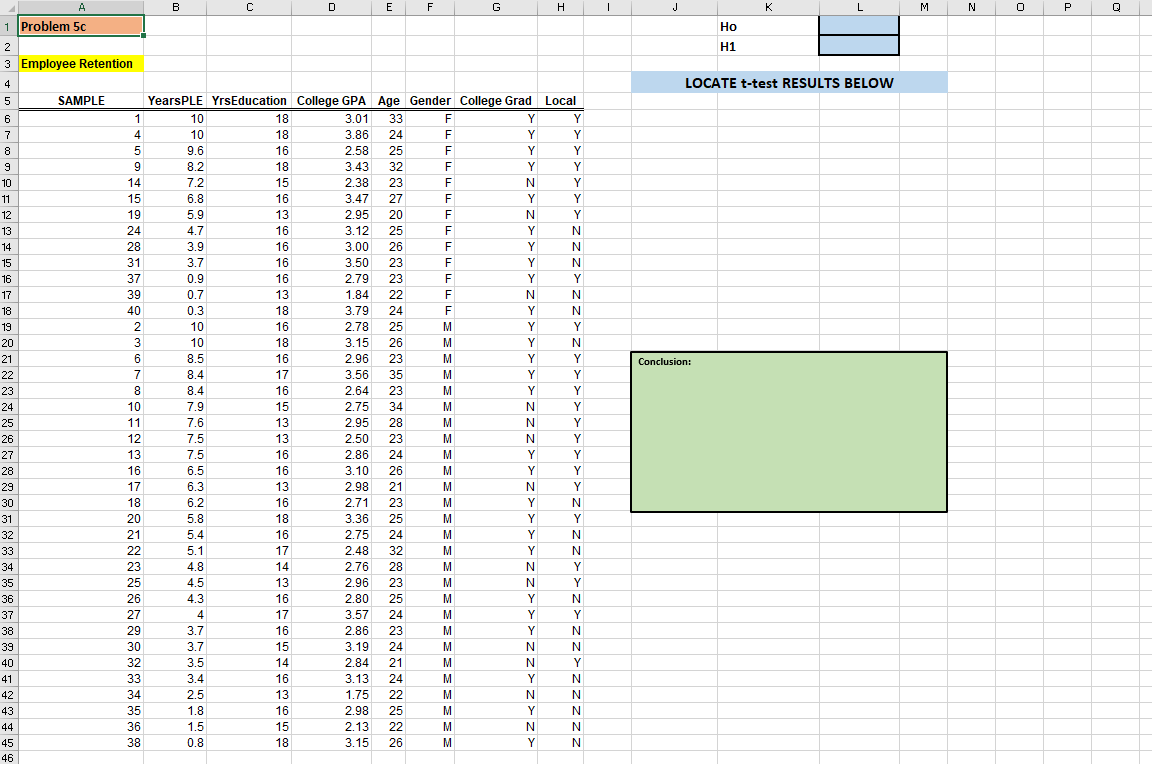Select the College GPA header cell
The image size is (1152, 764).
click(x=331, y=100)
